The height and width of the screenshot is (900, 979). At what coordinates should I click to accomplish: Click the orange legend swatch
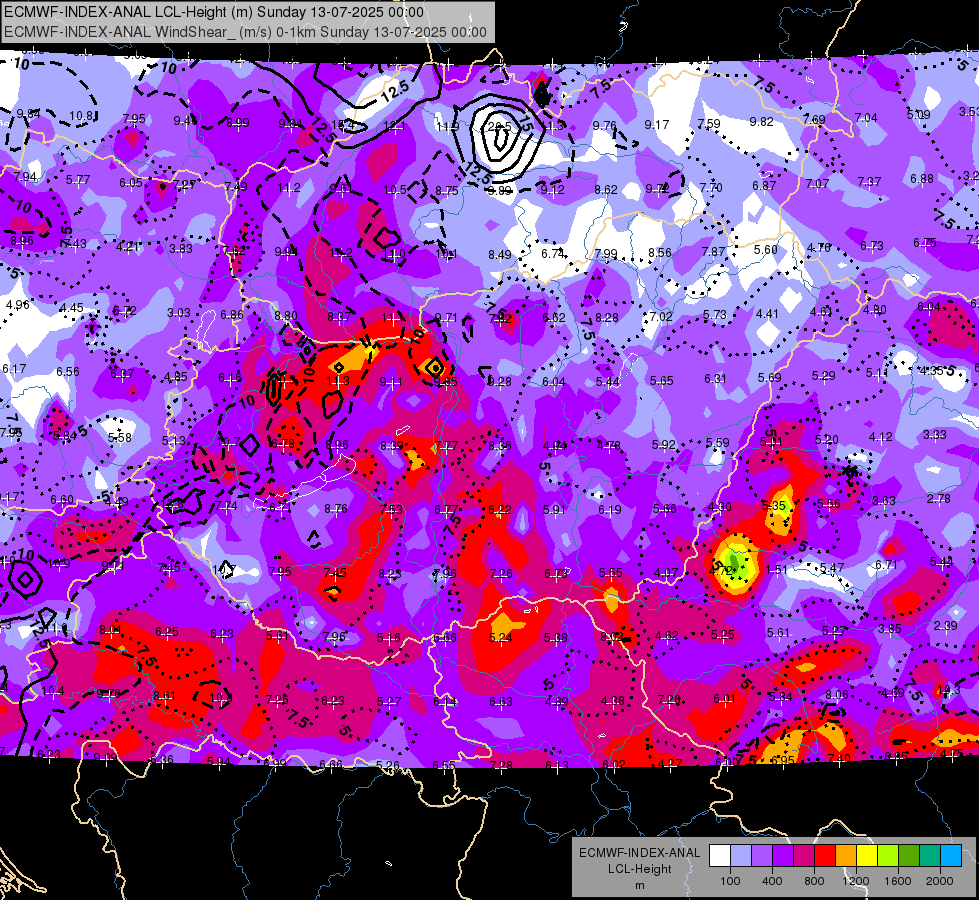coord(846,856)
